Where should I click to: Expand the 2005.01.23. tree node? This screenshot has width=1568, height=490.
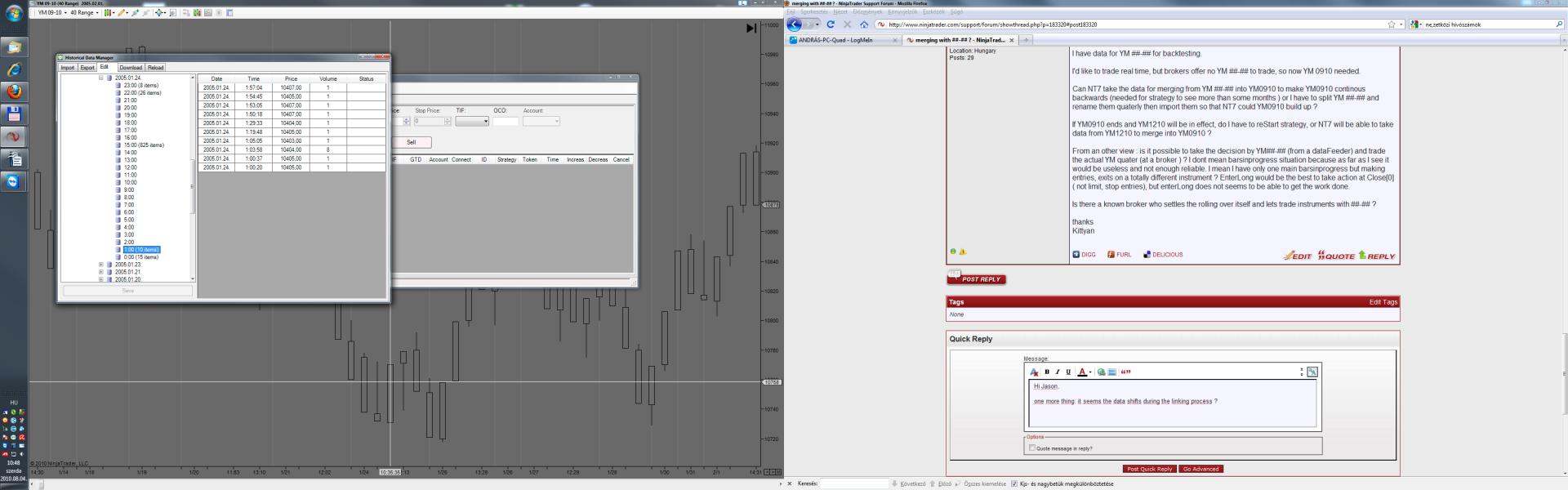click(x=101, y=265)
